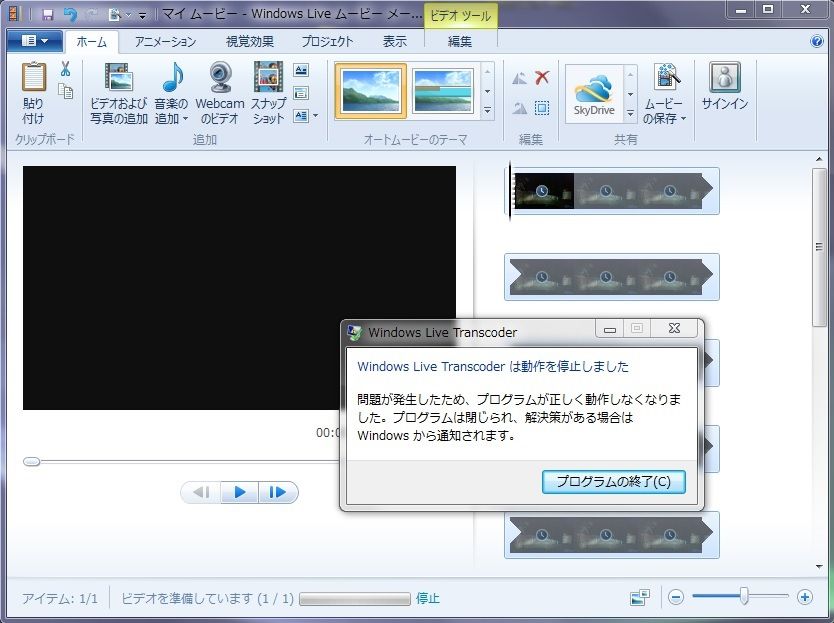
Task: Add videos and photos (ビデオおよび写真の追加)
Action: click(118, 93)
